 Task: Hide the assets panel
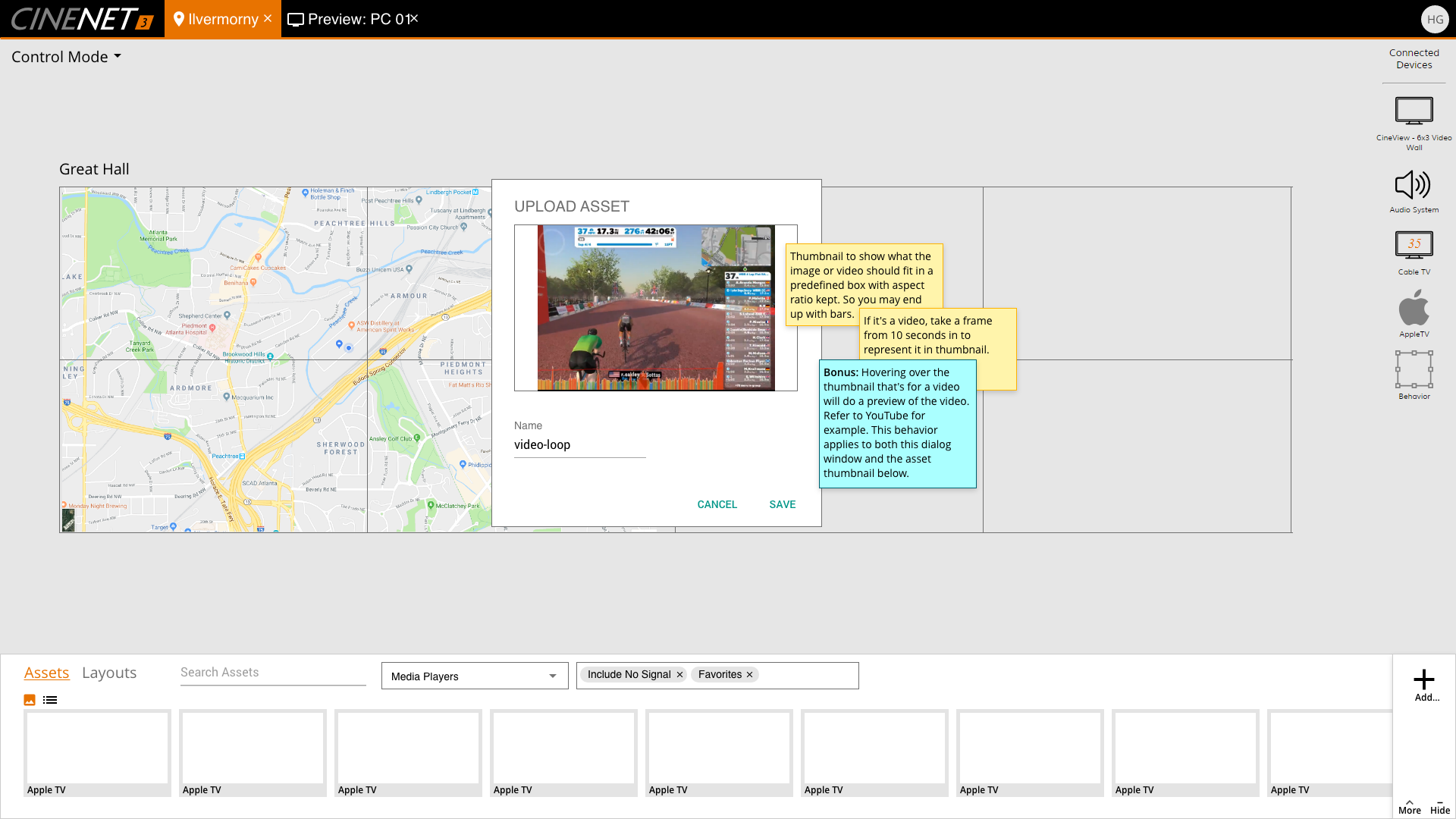click(x=1440, y=807)
